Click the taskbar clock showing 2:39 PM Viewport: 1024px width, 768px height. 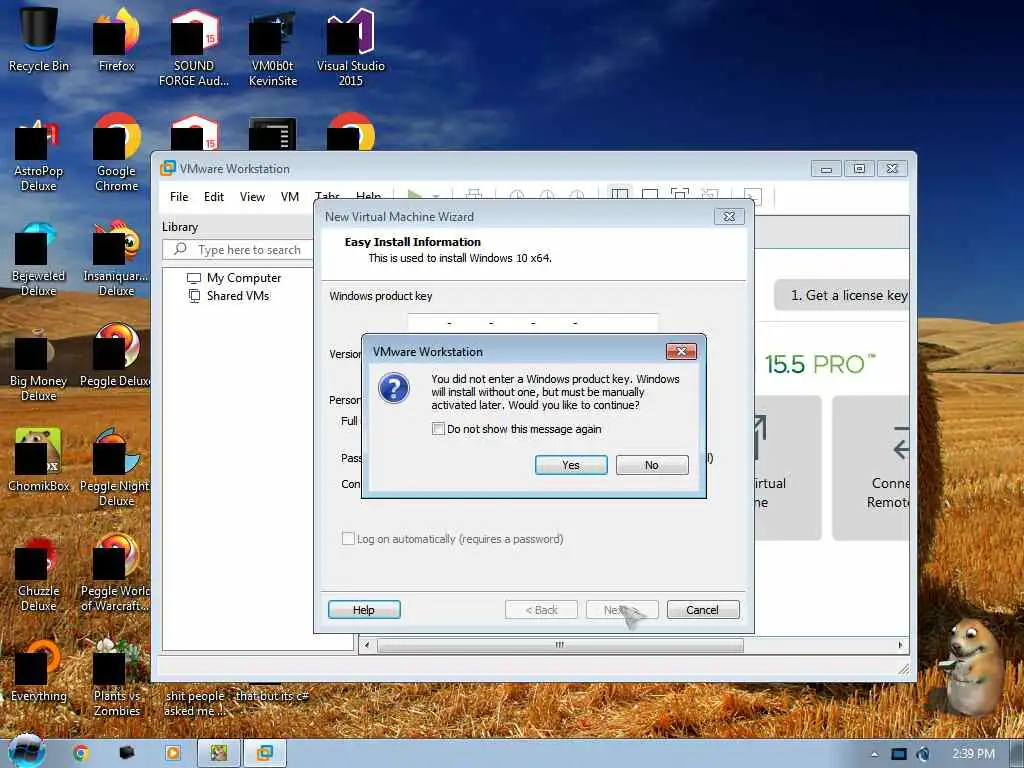click(973, 754)
